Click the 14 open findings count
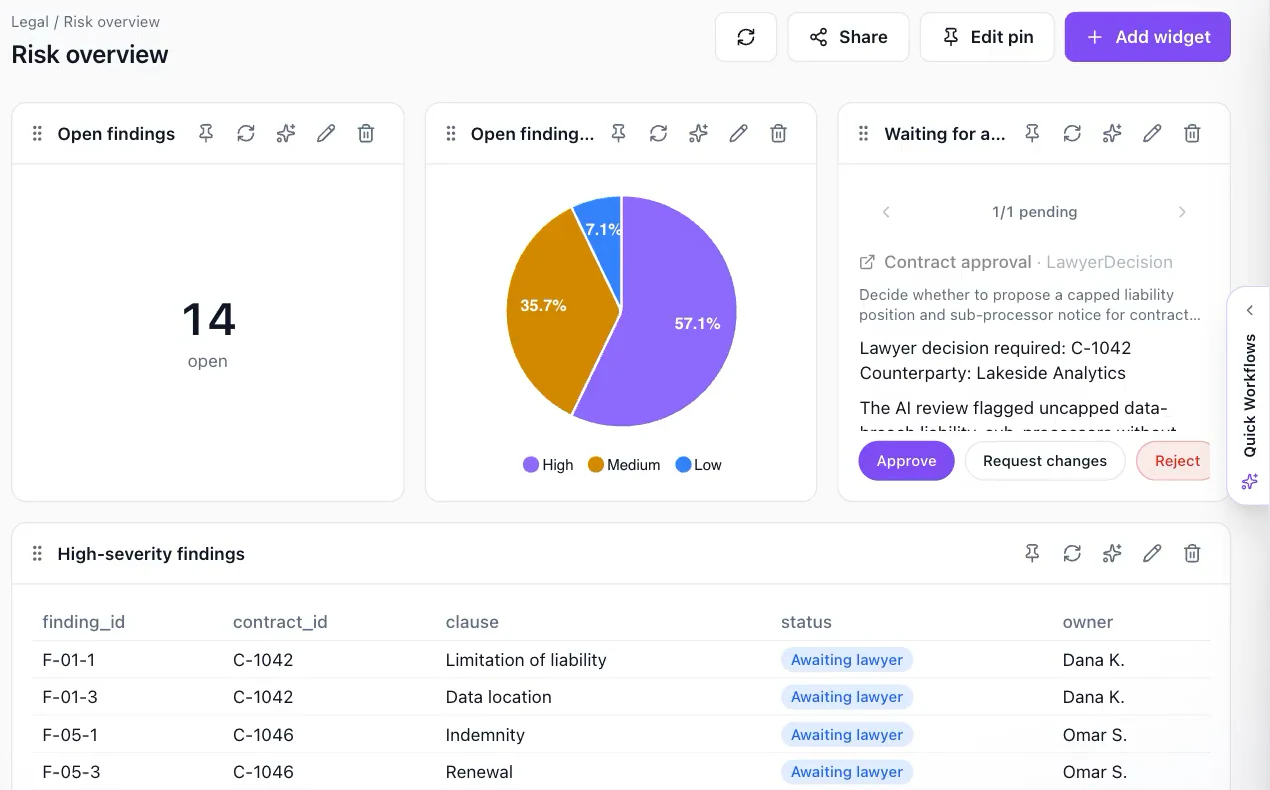This screenshot has width=1270, height=790. 209,320
